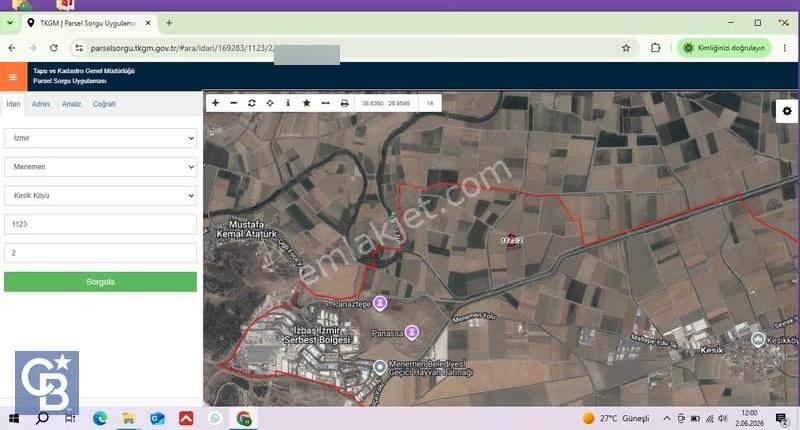Click the green Sorgula button
800x430 pixels.
100,282
